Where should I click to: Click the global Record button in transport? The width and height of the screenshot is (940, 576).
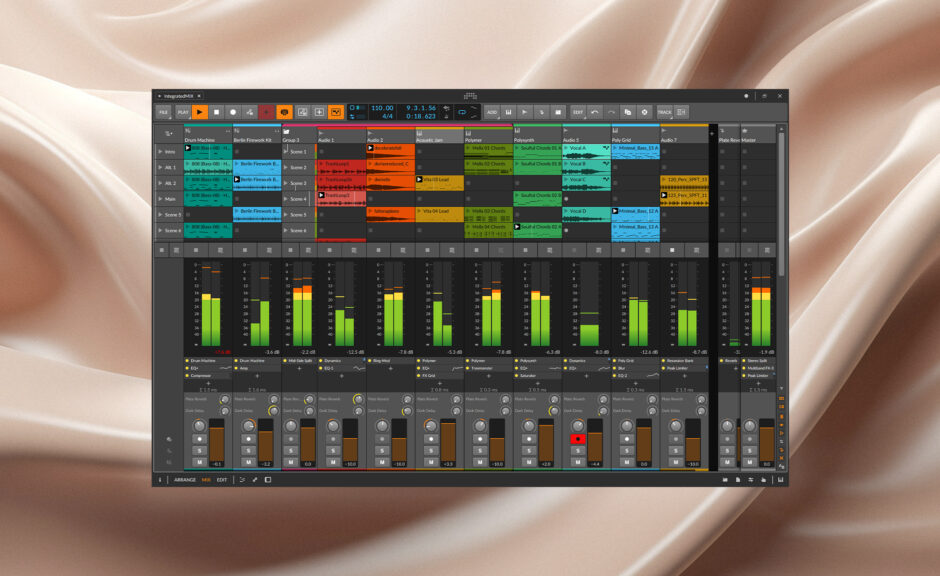[233, 112]
